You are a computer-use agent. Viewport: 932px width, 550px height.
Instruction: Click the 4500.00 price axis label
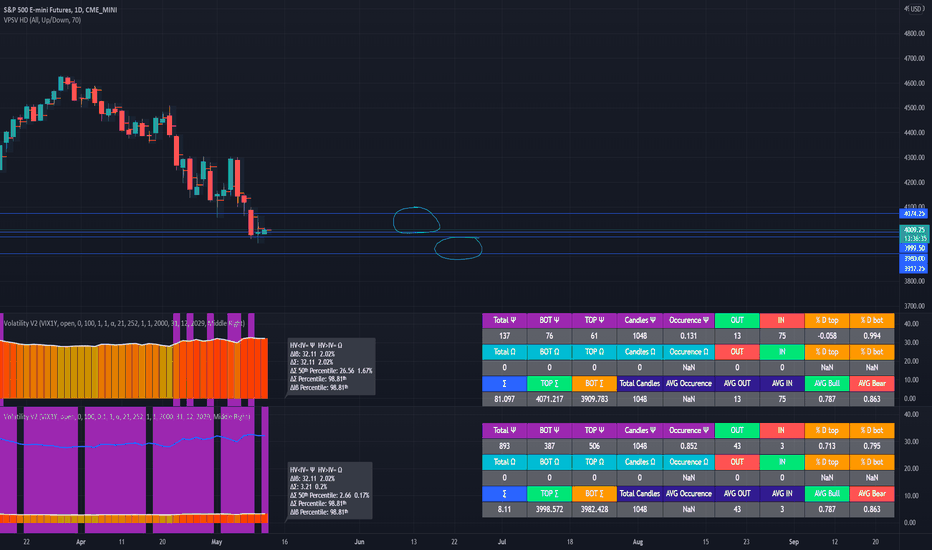click(914, 108)
